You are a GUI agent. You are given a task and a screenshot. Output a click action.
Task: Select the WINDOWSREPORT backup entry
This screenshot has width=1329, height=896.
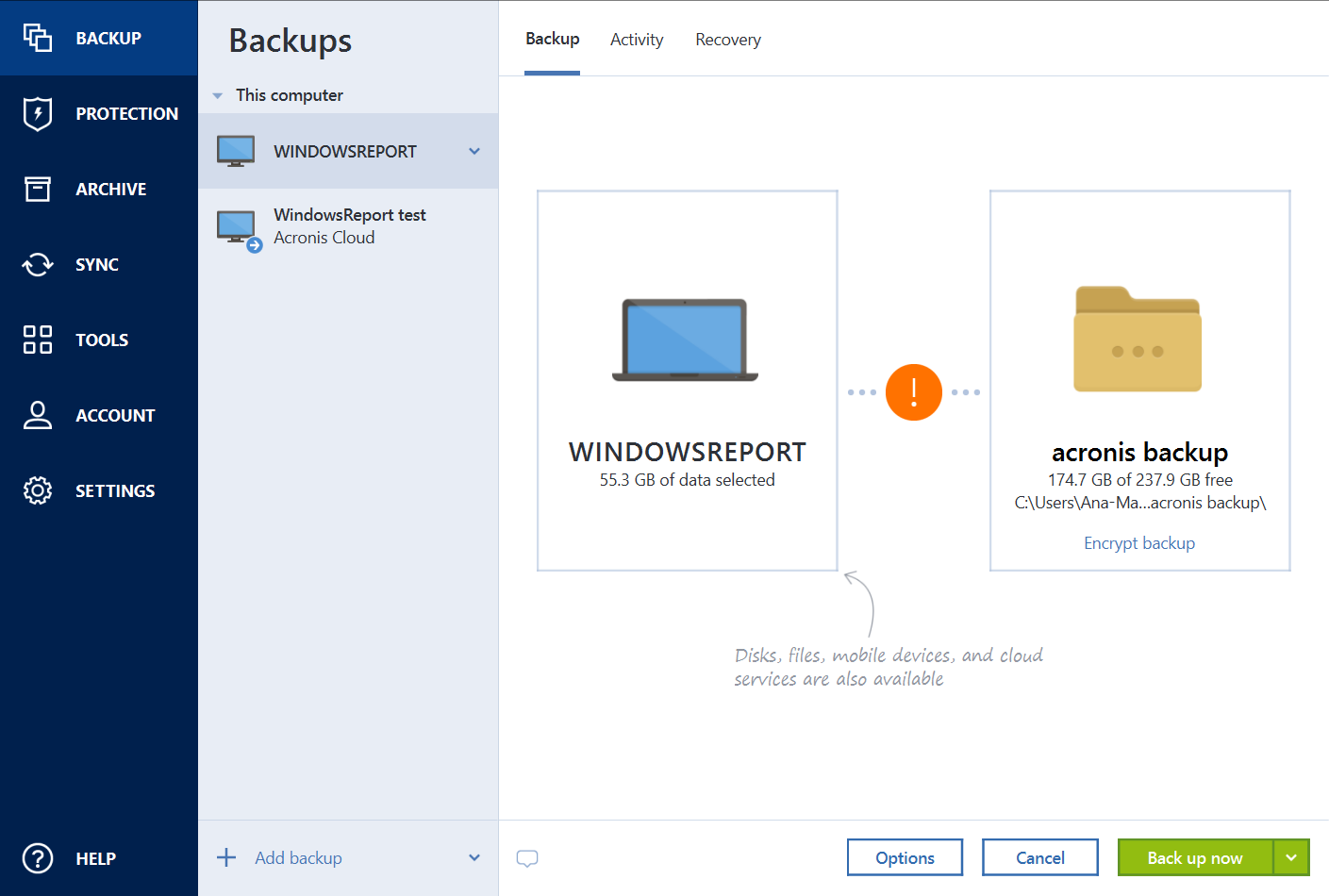(348, 151)
